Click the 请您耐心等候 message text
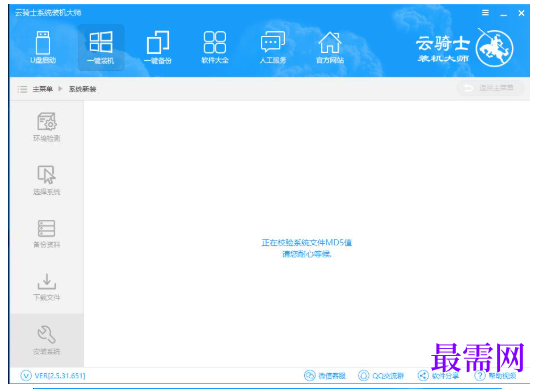 307,254
